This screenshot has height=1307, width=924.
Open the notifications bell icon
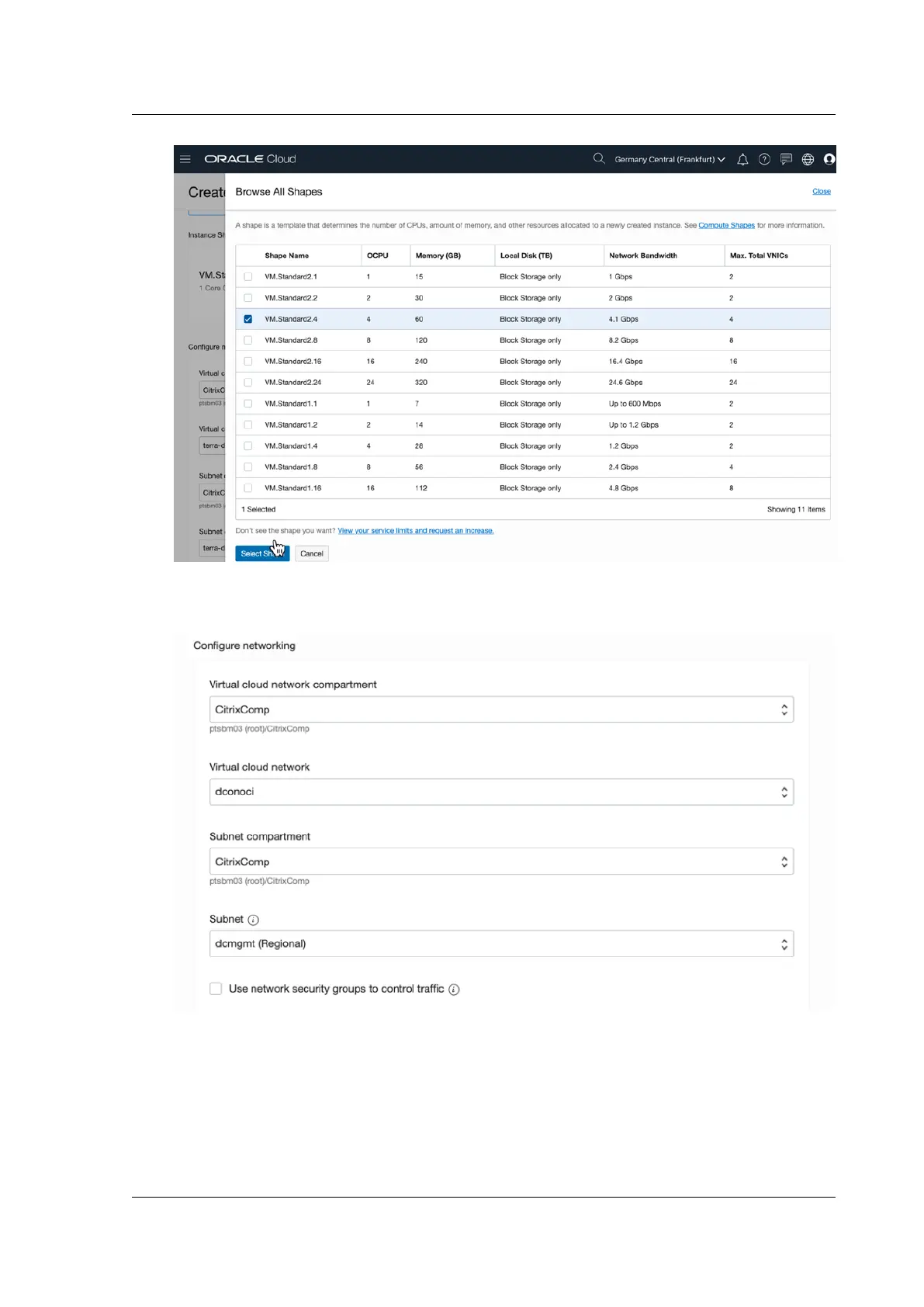coord(742,159)
